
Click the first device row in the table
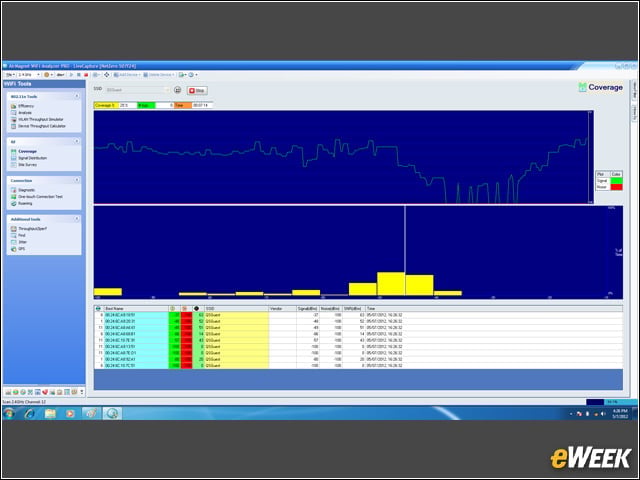[x=358, y=315]
